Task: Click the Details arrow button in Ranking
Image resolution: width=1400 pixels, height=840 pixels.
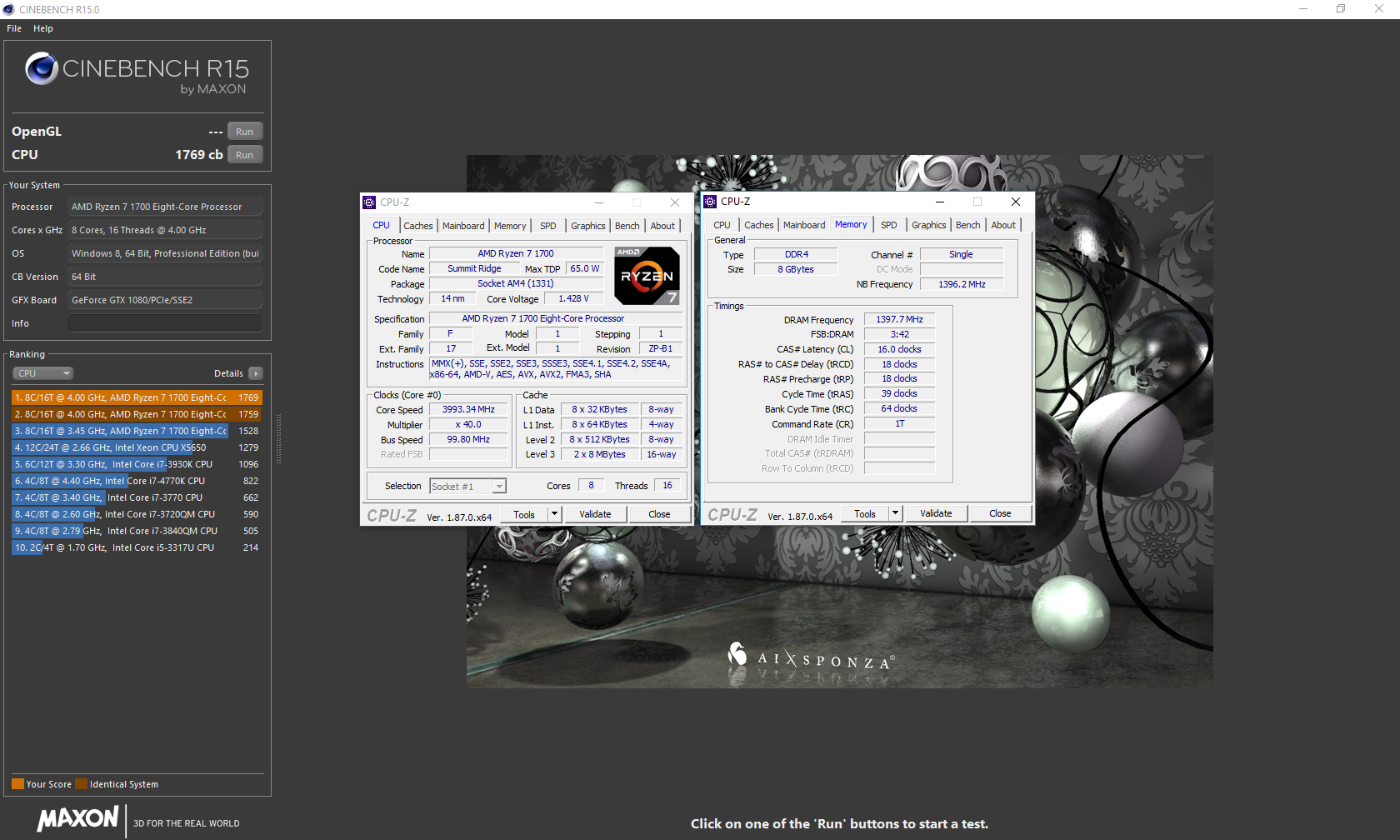Action: (x=256, y=373)
